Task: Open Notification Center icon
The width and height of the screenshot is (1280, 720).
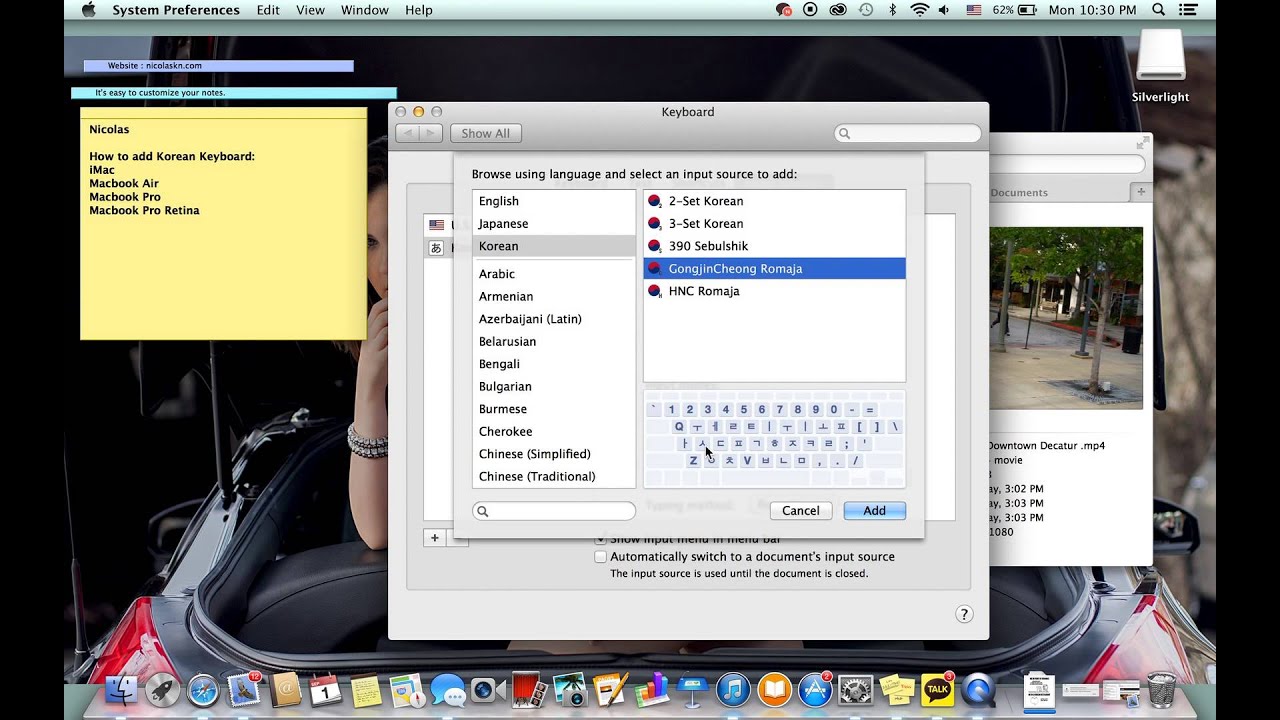Action: click(x=1188, y=10)
